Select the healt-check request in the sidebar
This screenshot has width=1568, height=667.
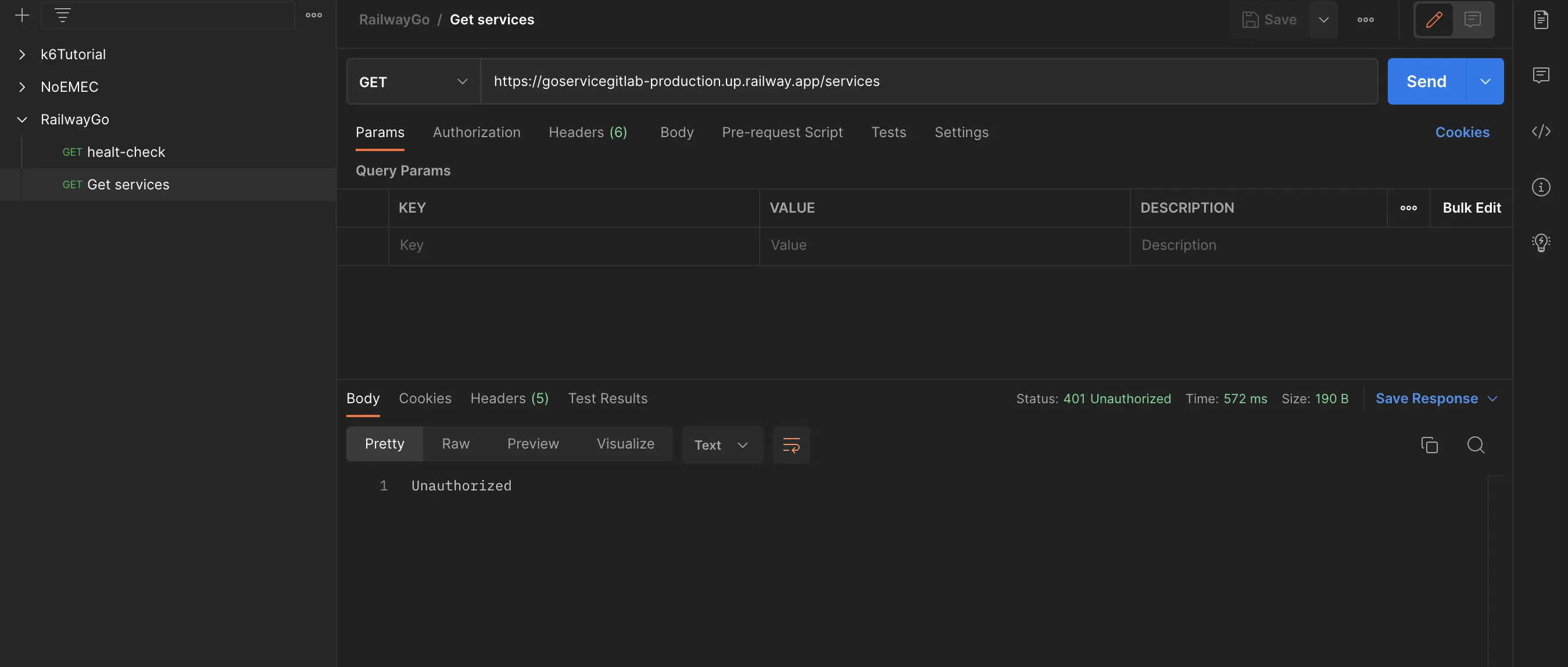126,152
